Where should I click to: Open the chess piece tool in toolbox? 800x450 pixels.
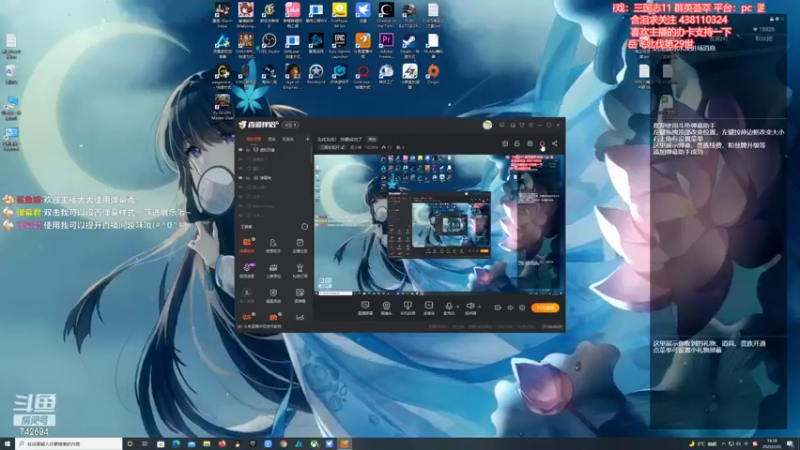[299, 269]
